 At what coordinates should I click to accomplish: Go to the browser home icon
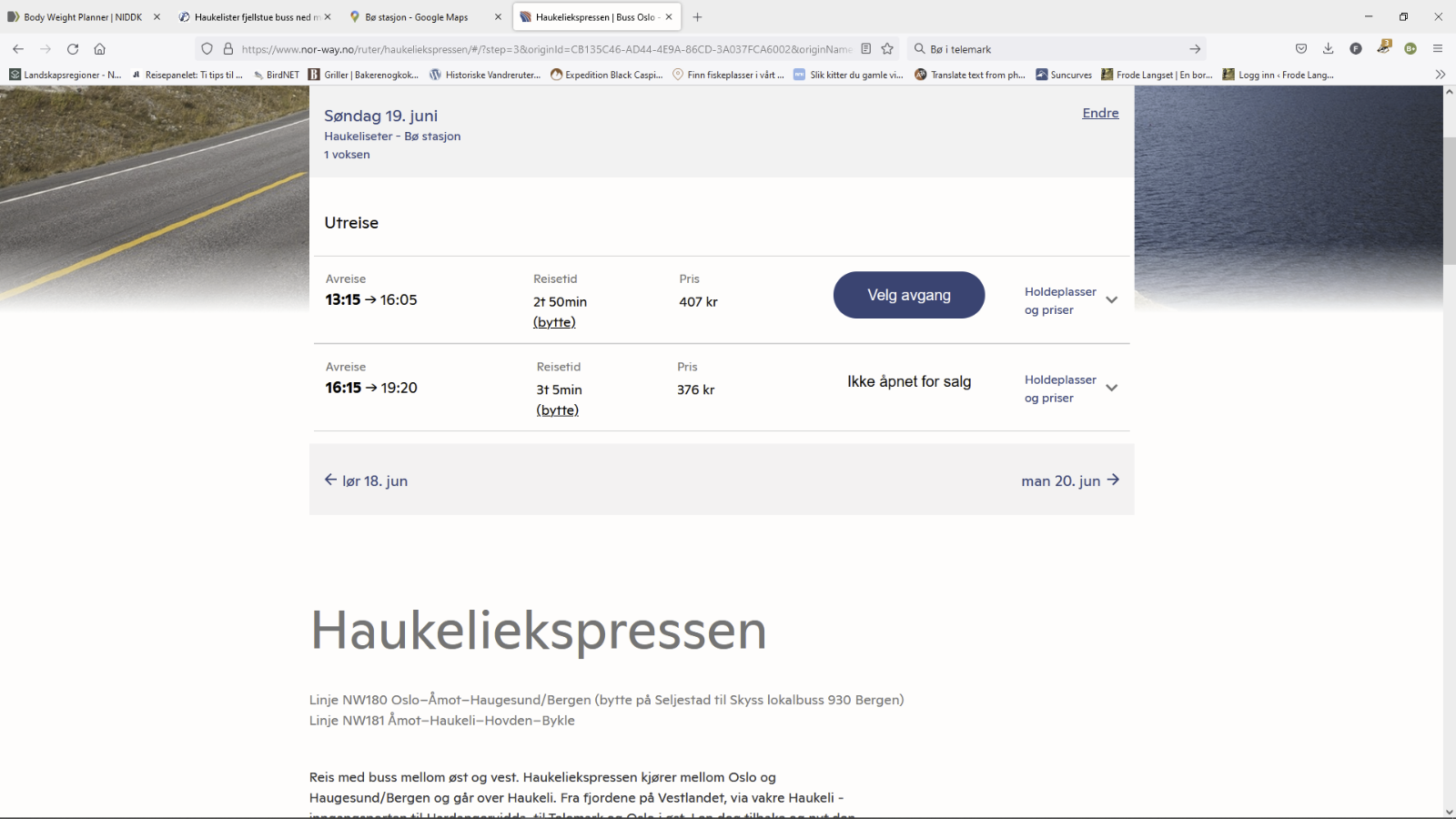point(100,49)
